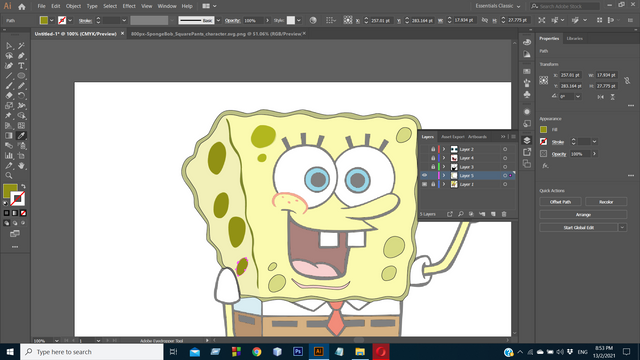The height and width of the screenshot is (360, 640).
Task: Open Edit Toolbar three dots
Action: tap(15, 247)
